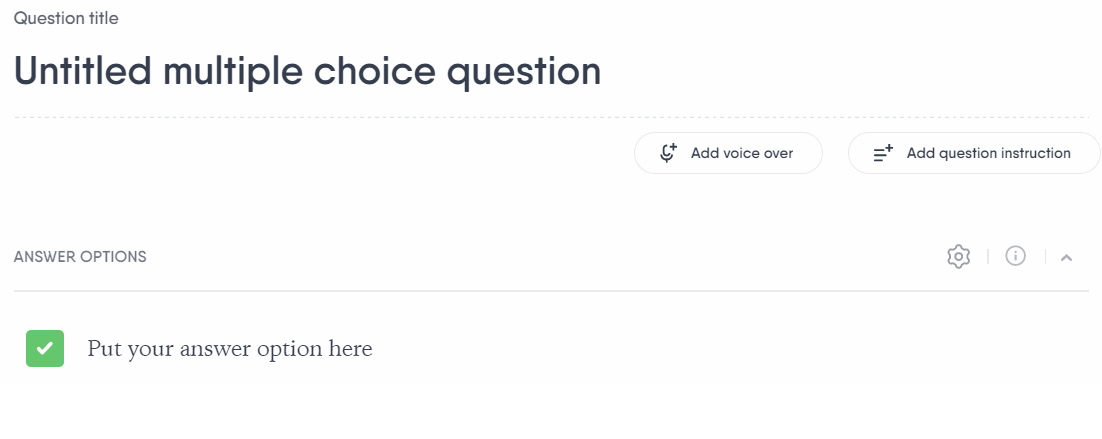
Task: Click the 'Add voice over' text label
Action: [741, 153]
